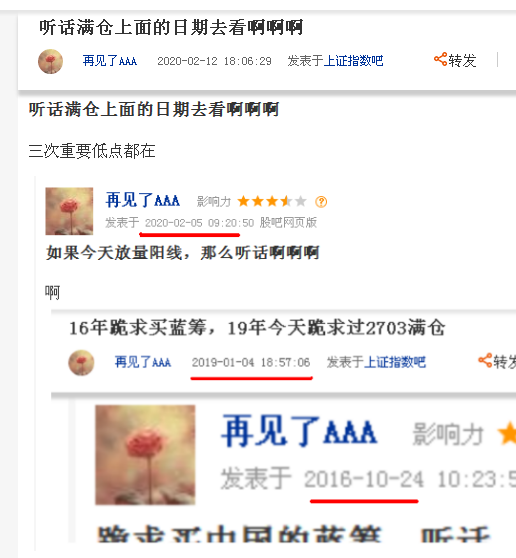Image resolution: width=516 pixels, height=558 pixels.
Task: Click share icon in the 2019-01-04 post row
Action: coord(485,360)
